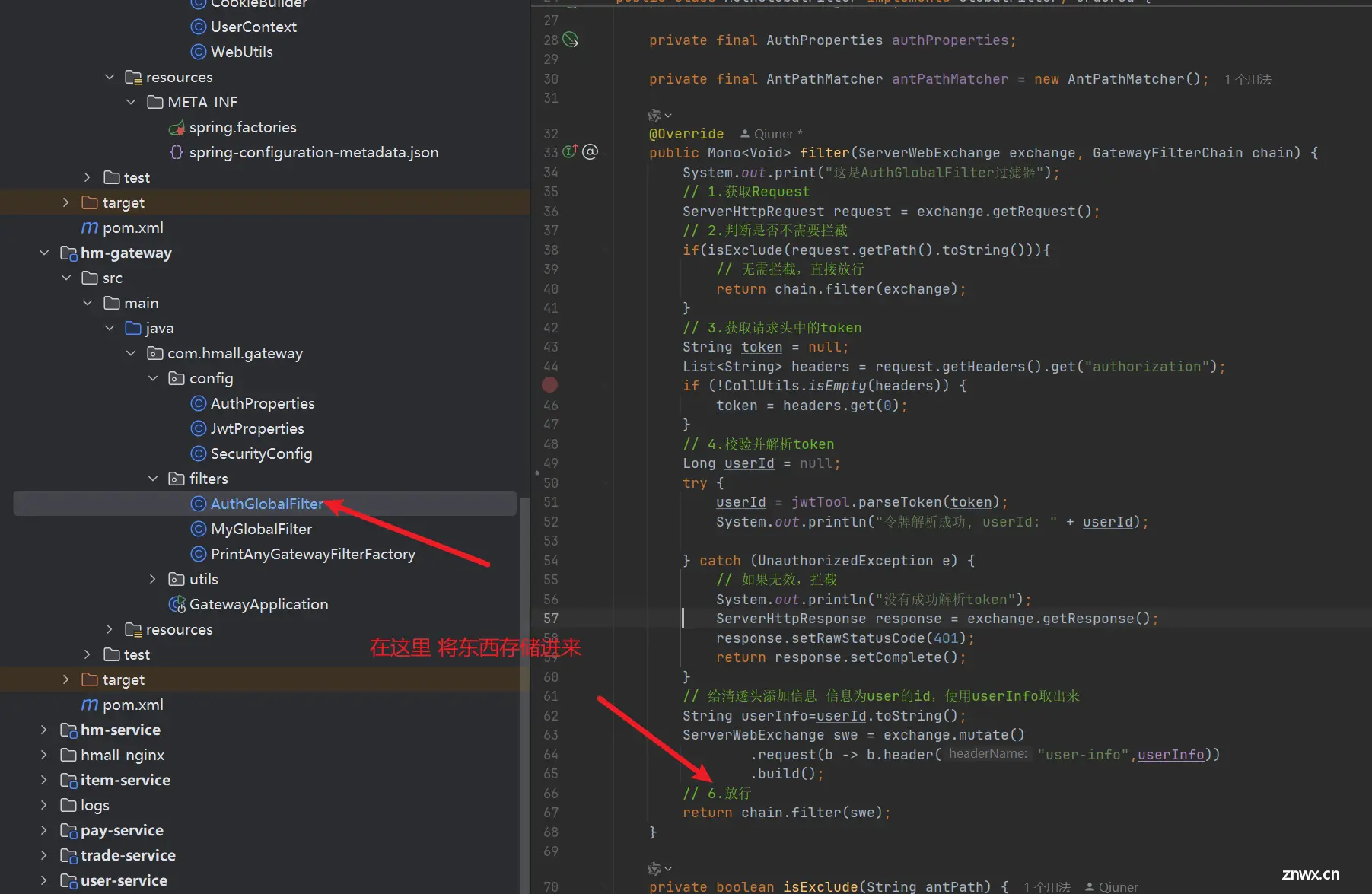Expand the pay-service module
This screenshot has width=1372, height=894.
pos(44,830)
